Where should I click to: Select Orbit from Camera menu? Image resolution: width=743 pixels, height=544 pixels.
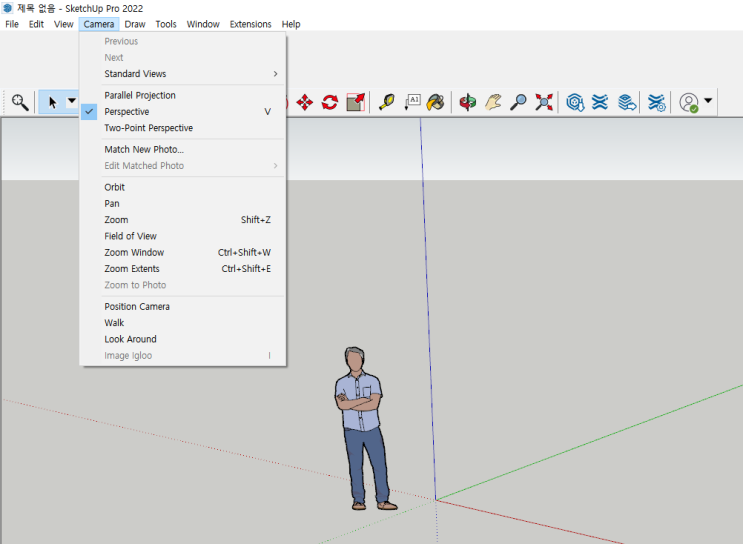(x=183, y=187)
